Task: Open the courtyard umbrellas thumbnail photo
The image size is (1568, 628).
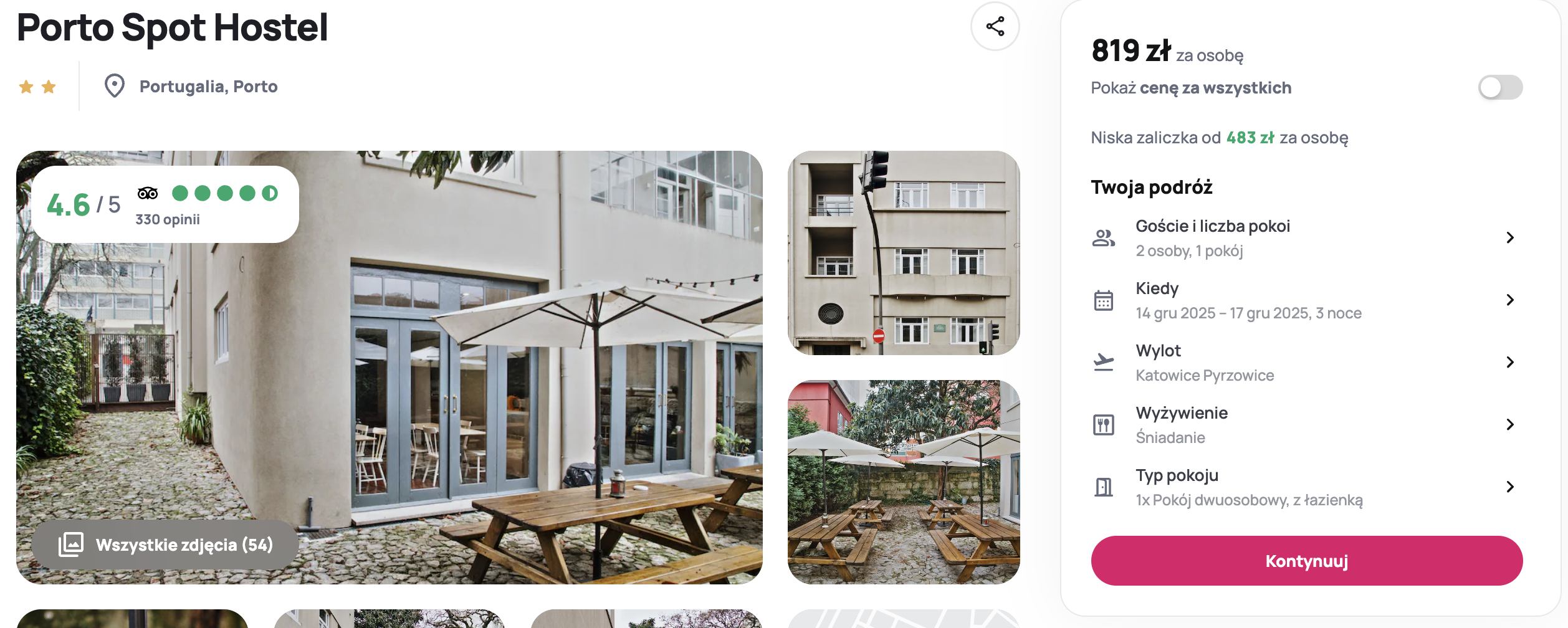Action: coord(904,482)
